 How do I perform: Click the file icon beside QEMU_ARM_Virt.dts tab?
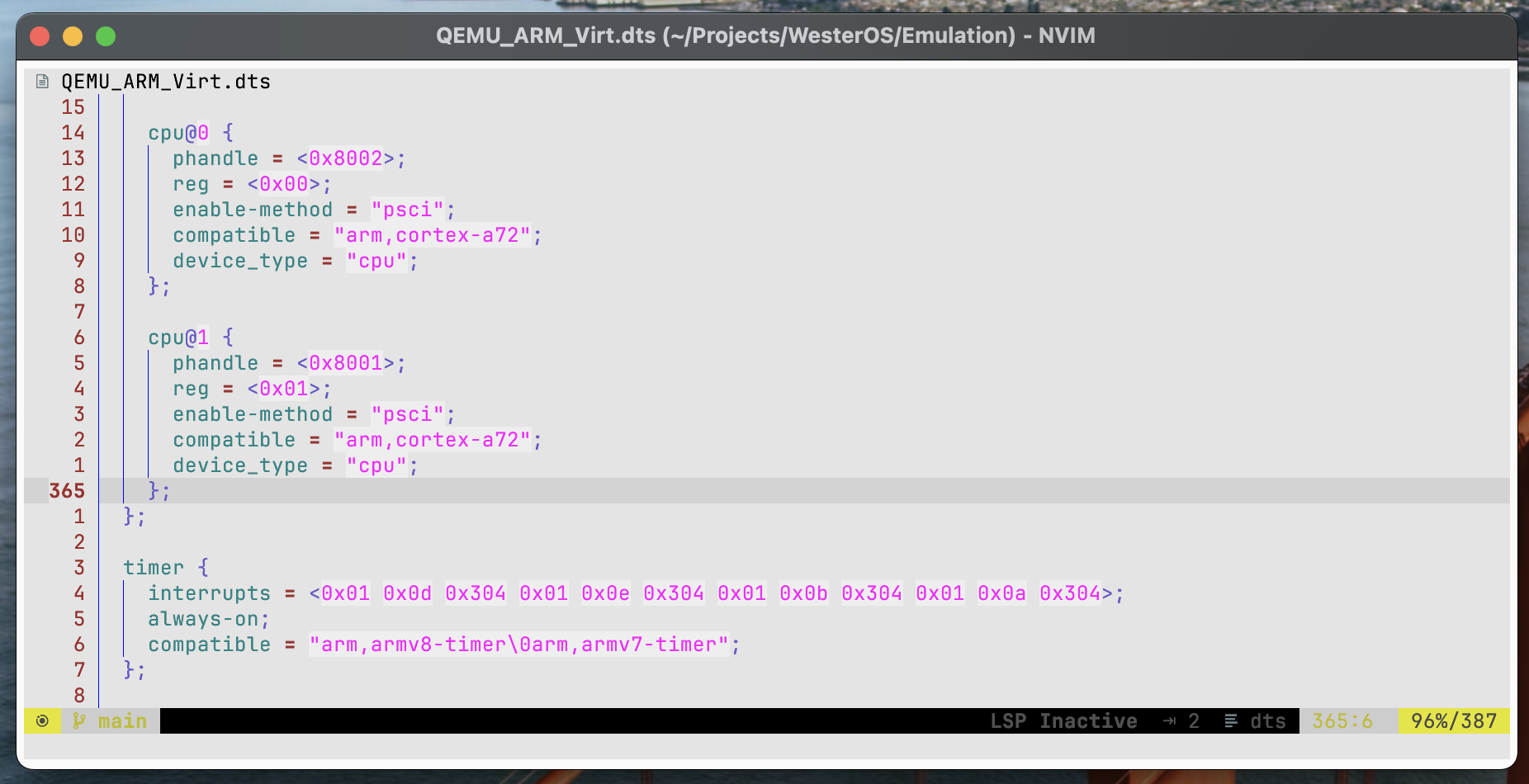point(42,81)
